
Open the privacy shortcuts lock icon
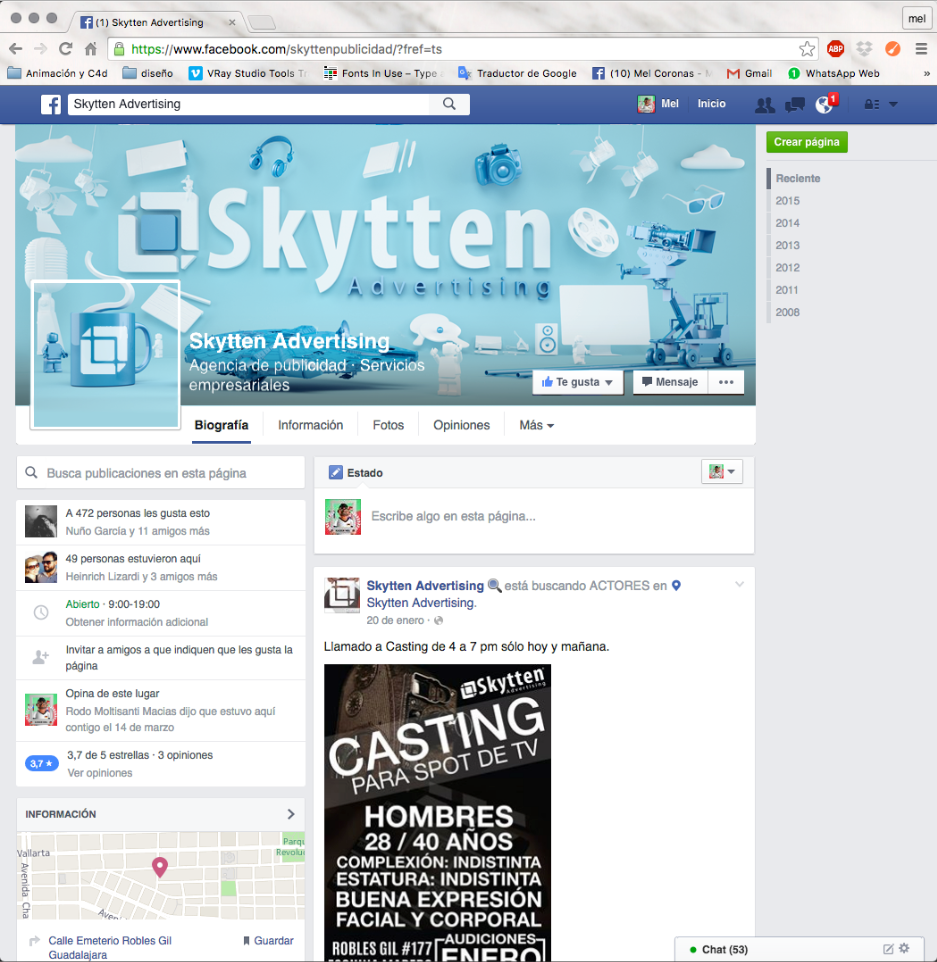point(872,105)
